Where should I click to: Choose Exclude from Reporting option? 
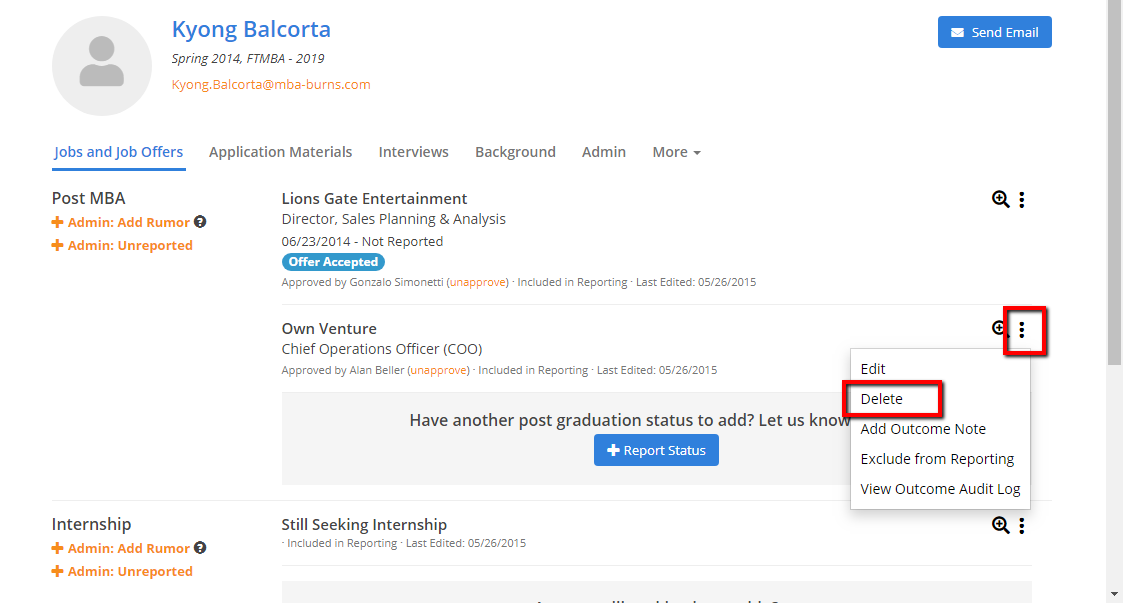937,459
